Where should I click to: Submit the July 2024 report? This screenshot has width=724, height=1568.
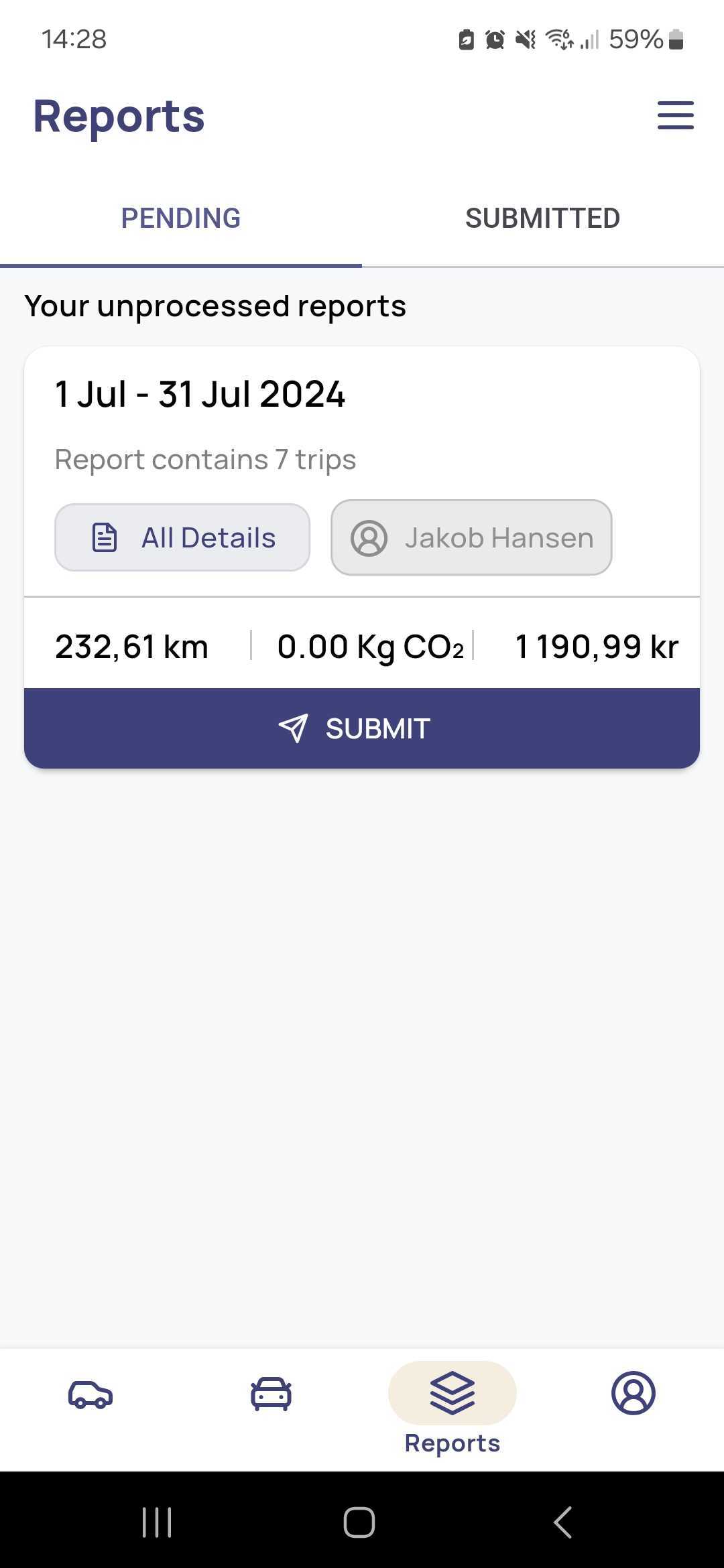[362, 728]
